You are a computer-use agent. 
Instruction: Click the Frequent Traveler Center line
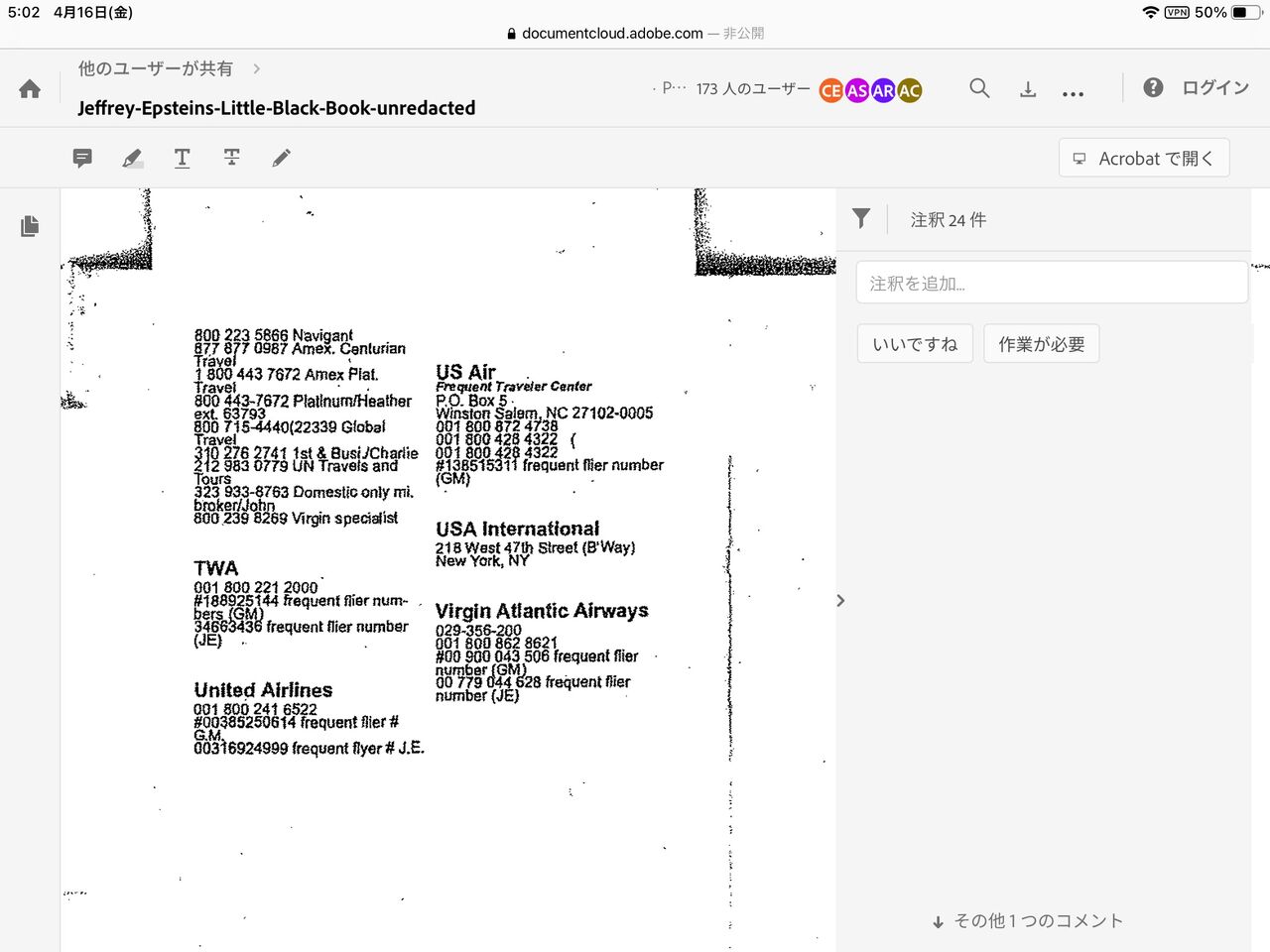[514, 387]
